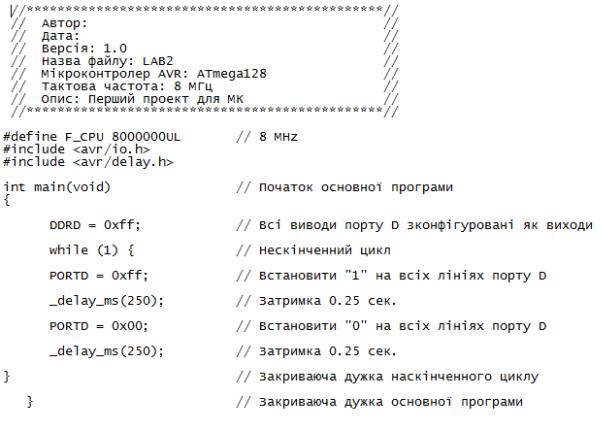Click the Версія: 1.0 header comment
Image resolution: width=602 pixels, height=423 pixels.
pyautogui.click(x=84, y=49)
